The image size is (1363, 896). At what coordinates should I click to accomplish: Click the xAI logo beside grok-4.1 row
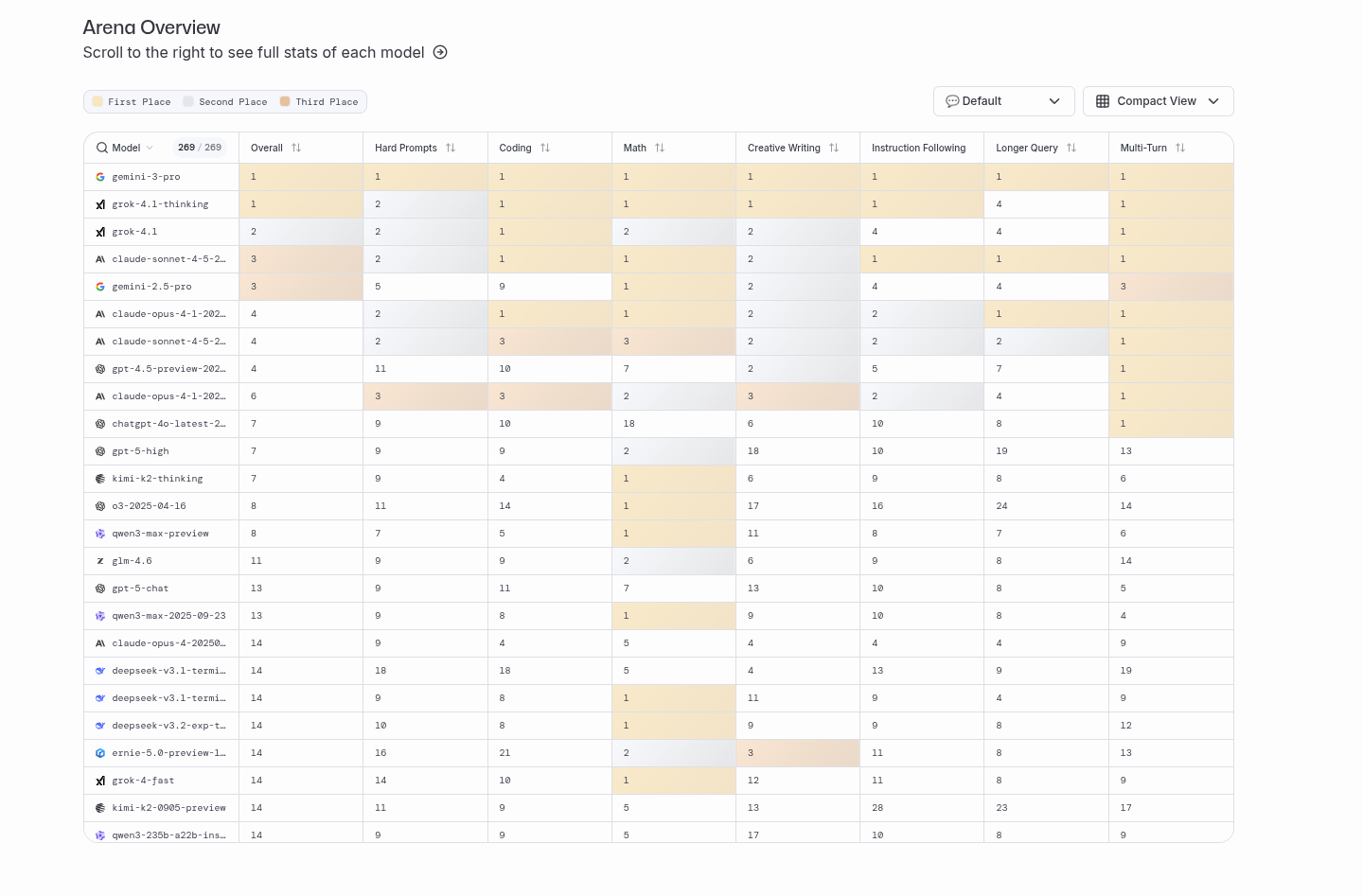point(100,232)
